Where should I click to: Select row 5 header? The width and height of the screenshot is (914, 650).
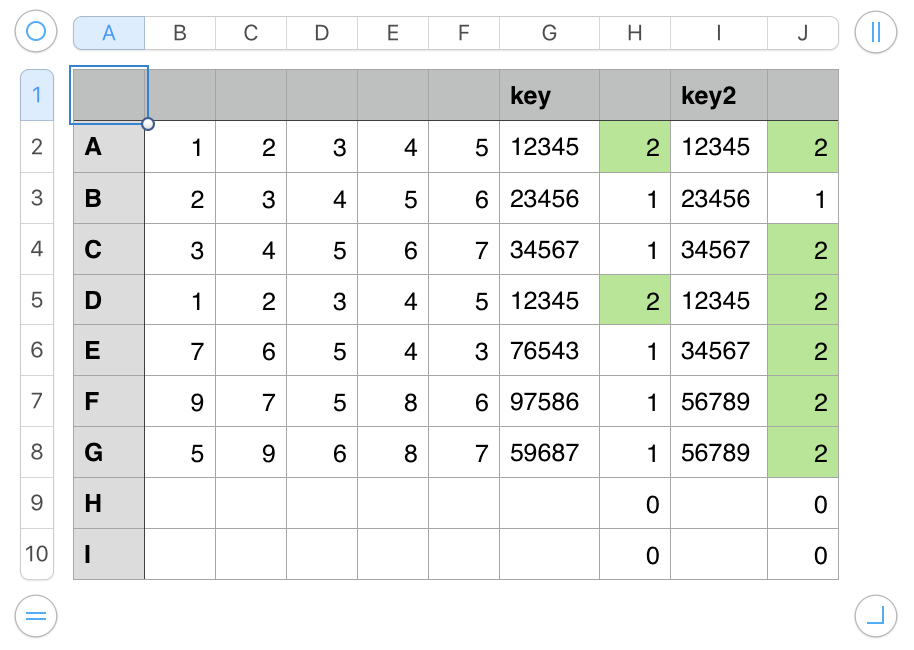click(x=37, y=299)
